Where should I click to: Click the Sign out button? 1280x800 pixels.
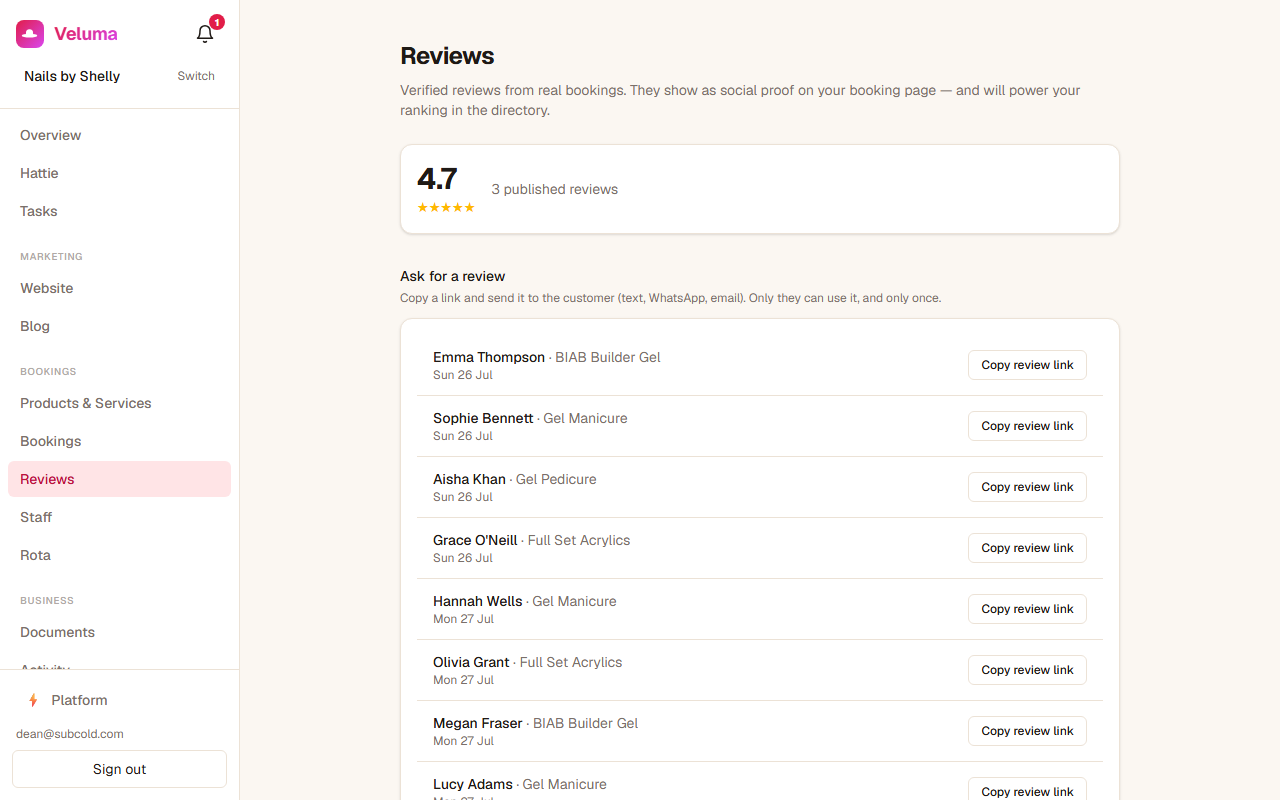[x=120, y=769]
